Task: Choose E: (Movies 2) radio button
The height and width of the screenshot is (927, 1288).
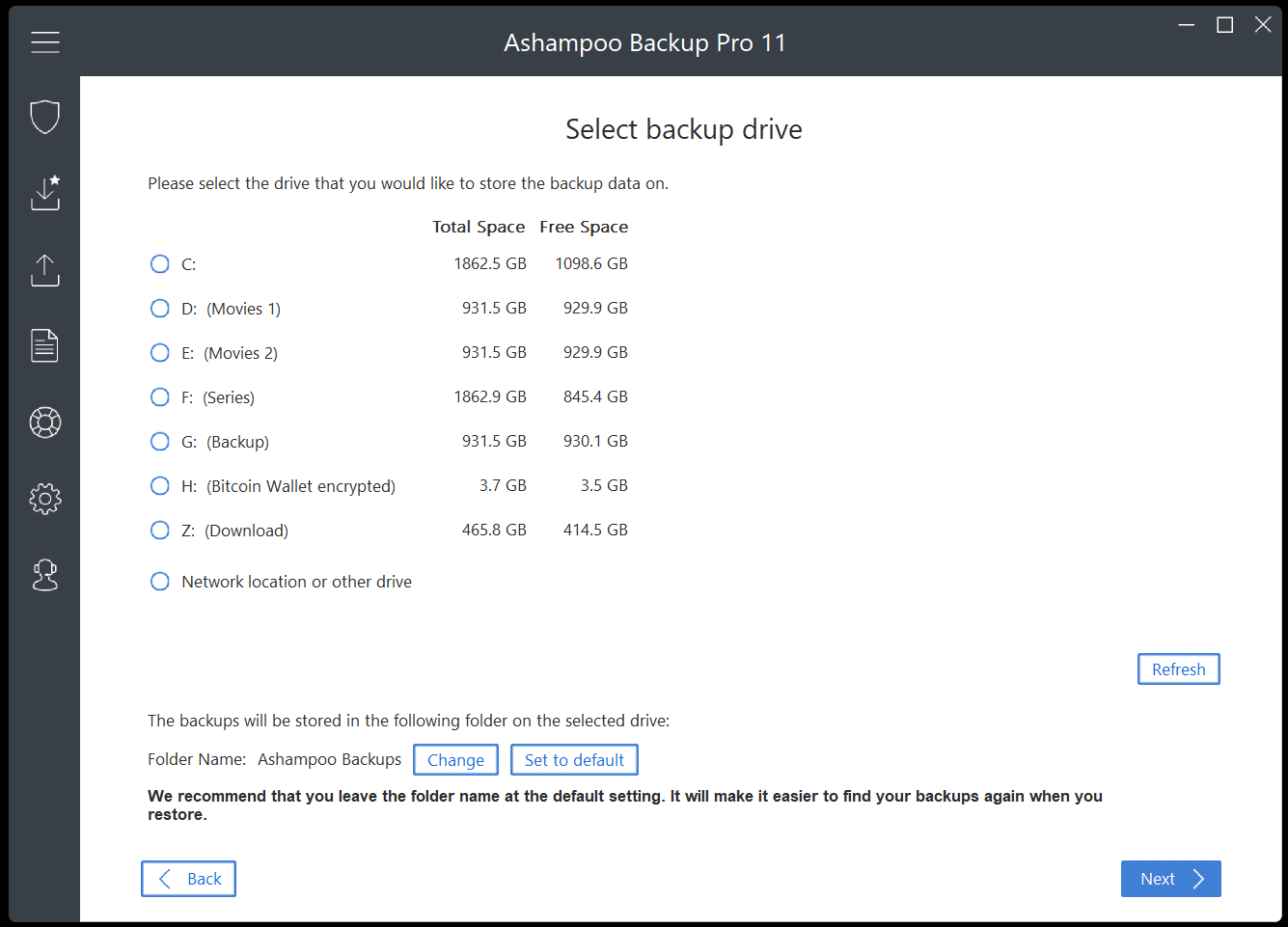Action: [160, 353]
